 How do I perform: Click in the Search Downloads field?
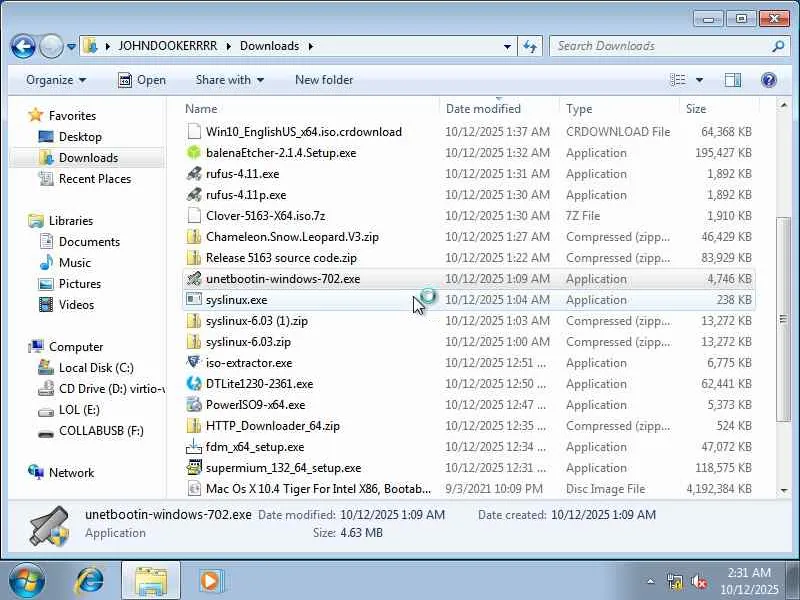click(658, 46)
